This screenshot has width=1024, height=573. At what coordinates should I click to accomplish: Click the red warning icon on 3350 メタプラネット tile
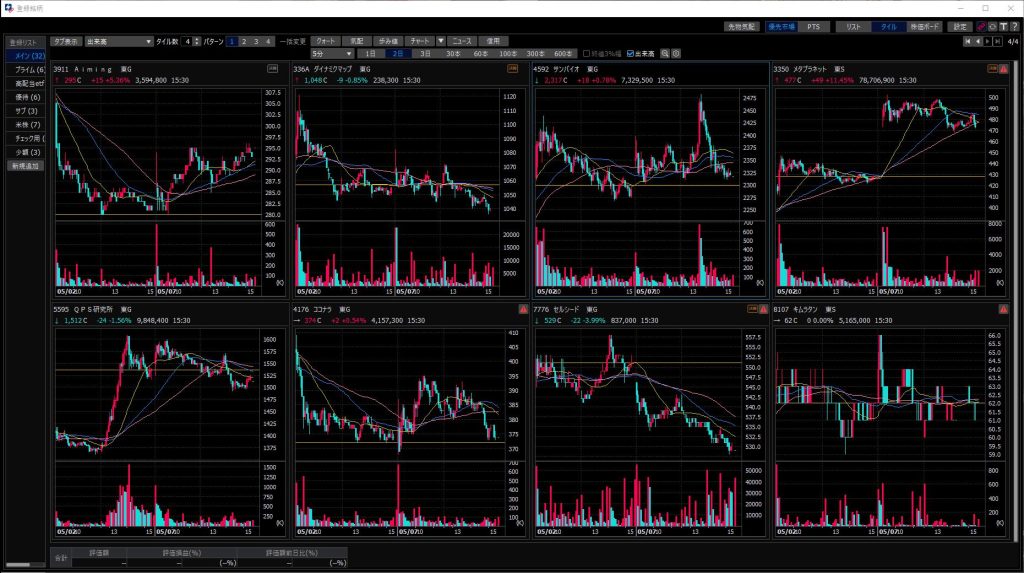pyautogui.click(x=1004, y=69)
